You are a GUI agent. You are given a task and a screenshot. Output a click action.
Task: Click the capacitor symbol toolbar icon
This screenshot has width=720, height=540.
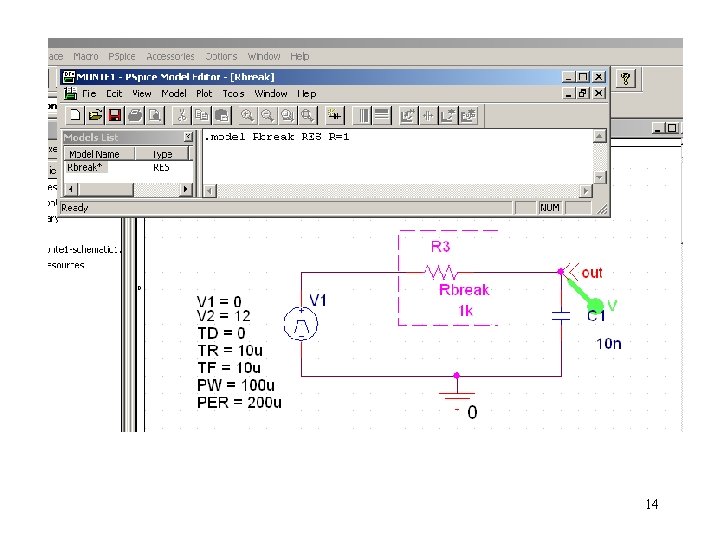tap(428, 115)
